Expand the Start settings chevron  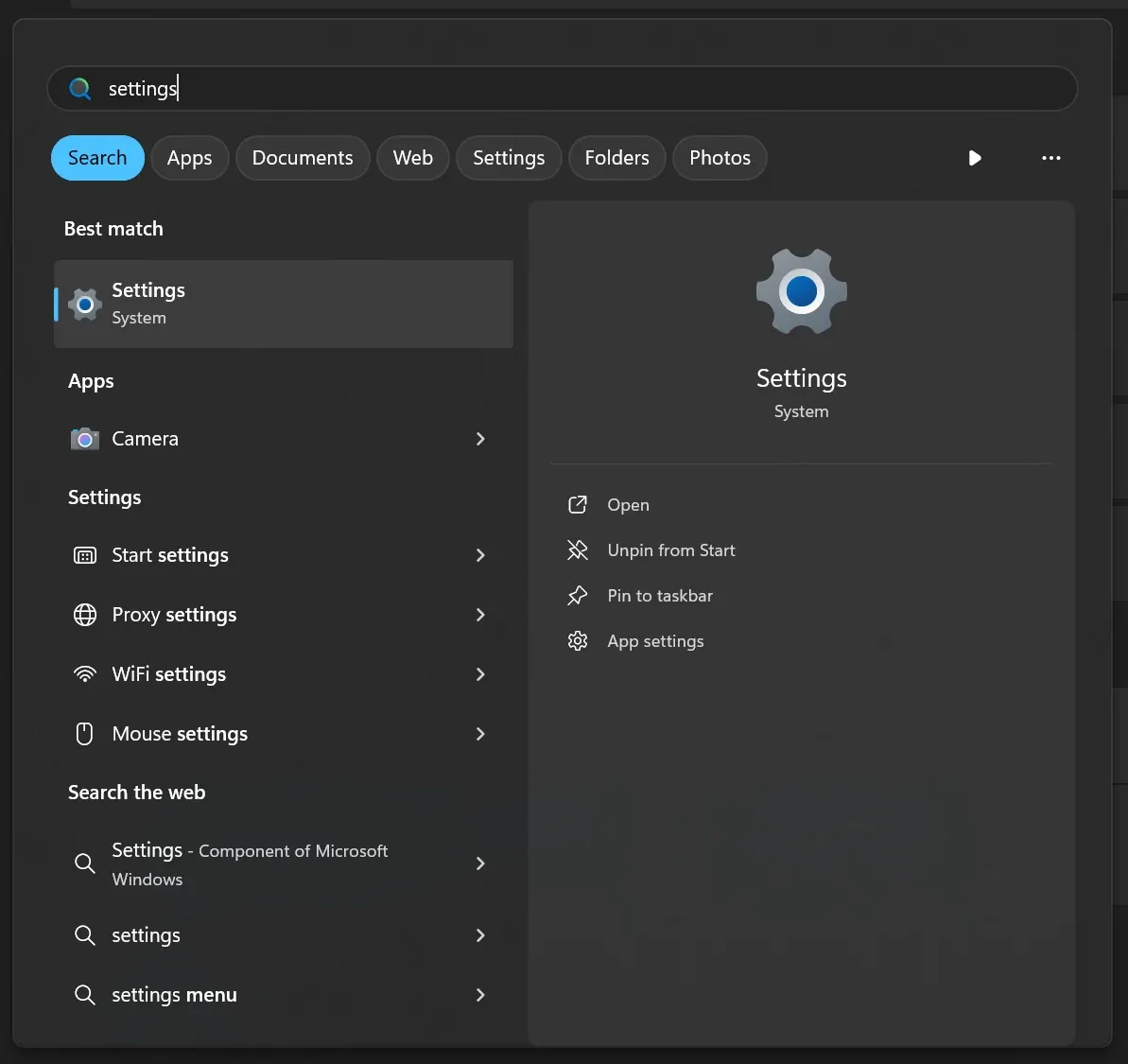(x=480, y=555)
